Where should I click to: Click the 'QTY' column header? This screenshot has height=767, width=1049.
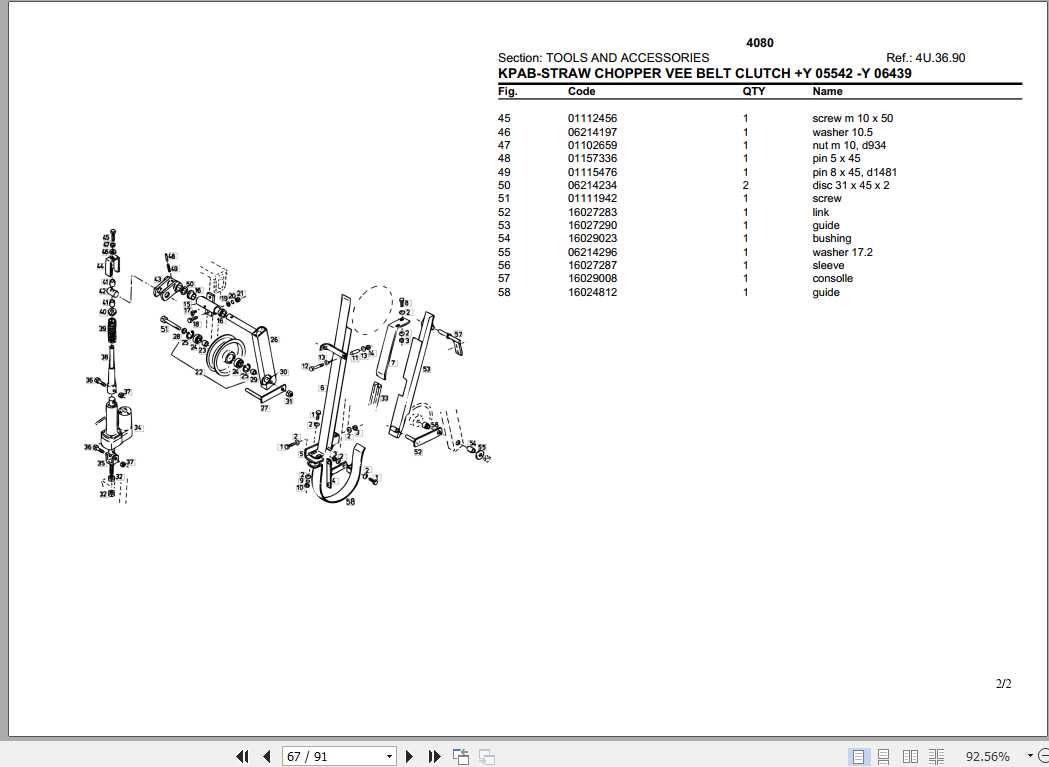[x=753, y=91]
